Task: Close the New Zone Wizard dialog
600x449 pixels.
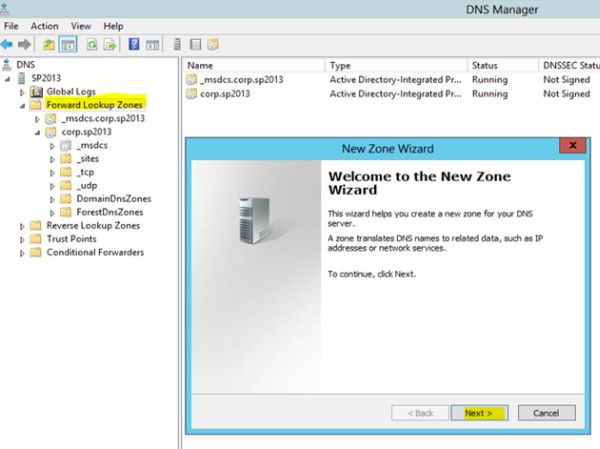Action: pos(572,145)
